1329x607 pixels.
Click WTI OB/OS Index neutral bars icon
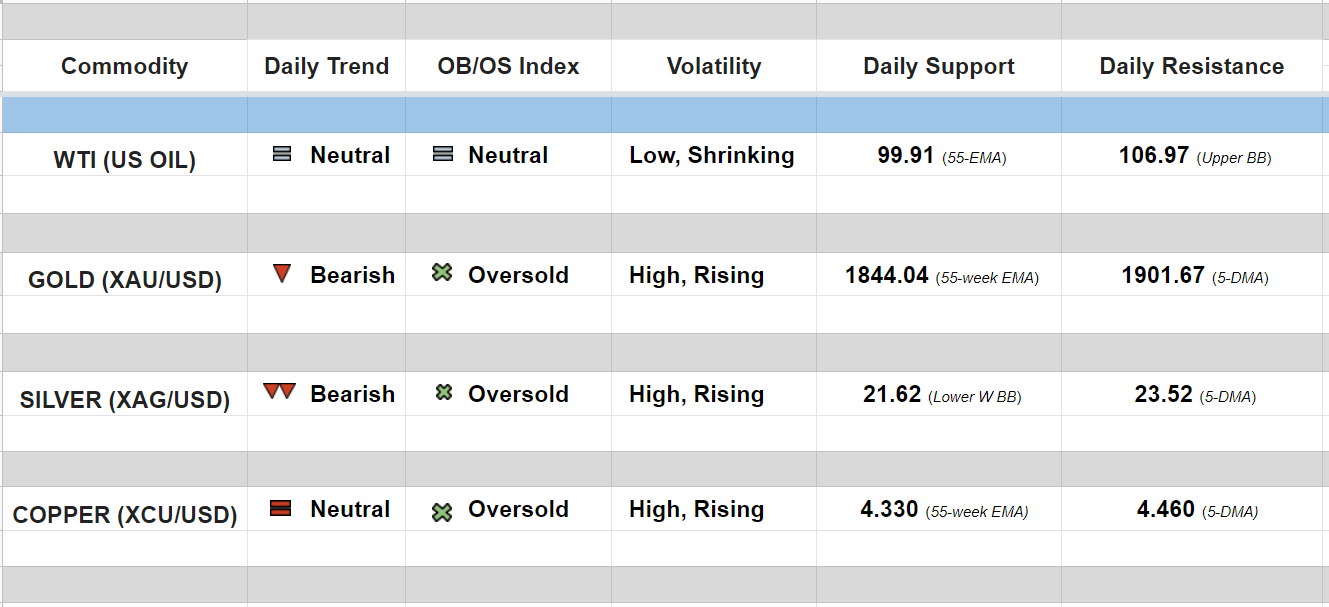tap(443, 155)
